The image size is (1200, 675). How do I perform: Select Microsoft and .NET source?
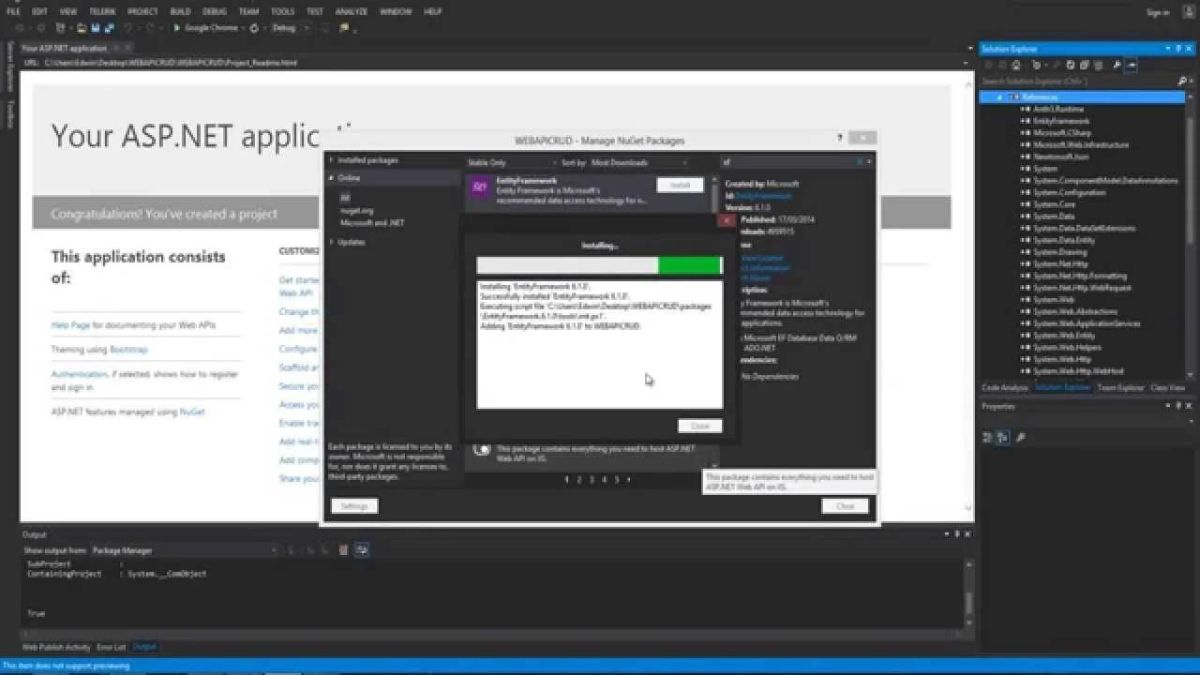[372, 223]
